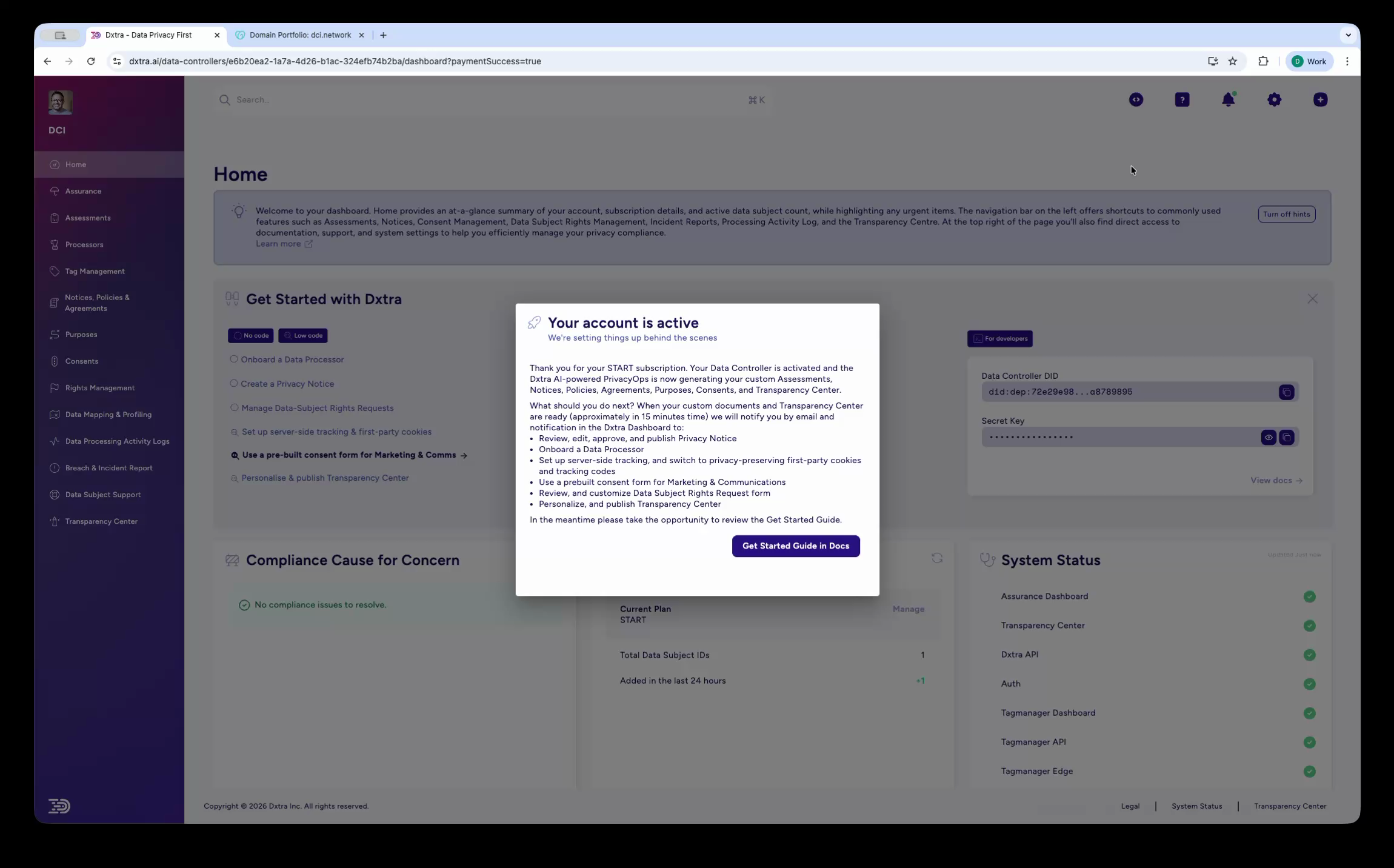Open the View docs link

pyautogui.click(x=1275, y=480)
